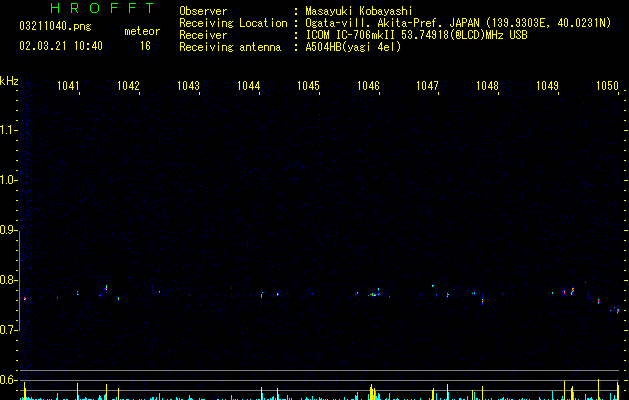Image resolution: width=629 pixels, height=400 pixels.
Task: Click the 0.9 frequency axis label
Action: pos(7,230)
